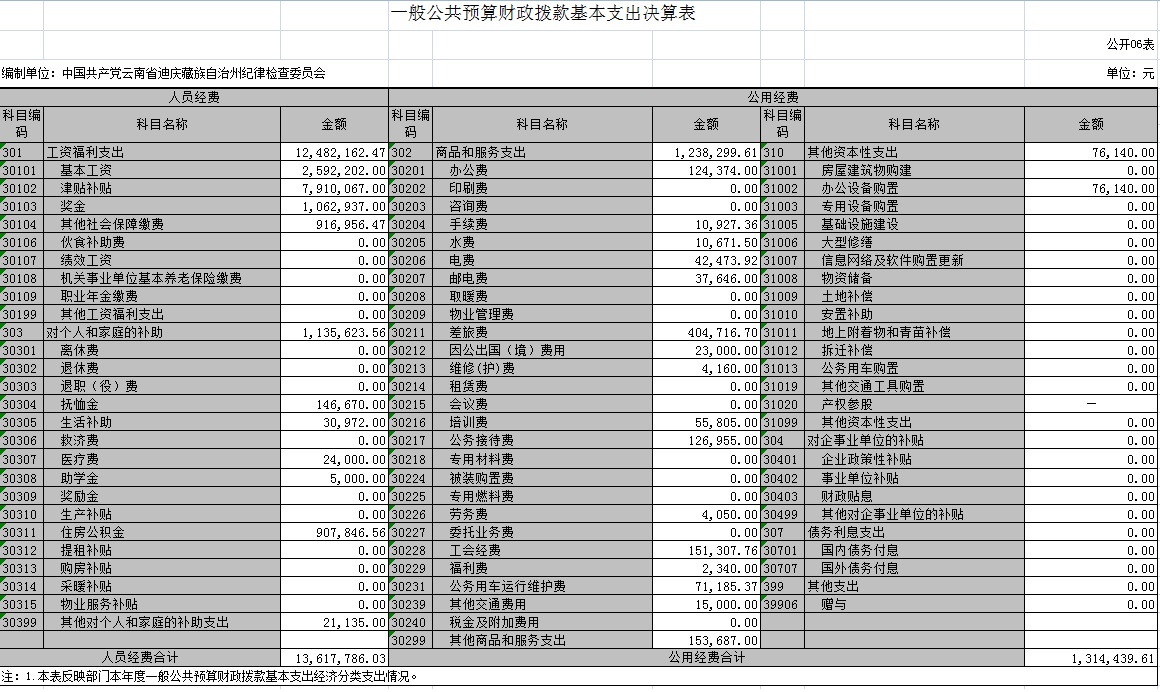1160x692 pixels.
Task: Select the 工资福利支出 cell
Action: 162,152
